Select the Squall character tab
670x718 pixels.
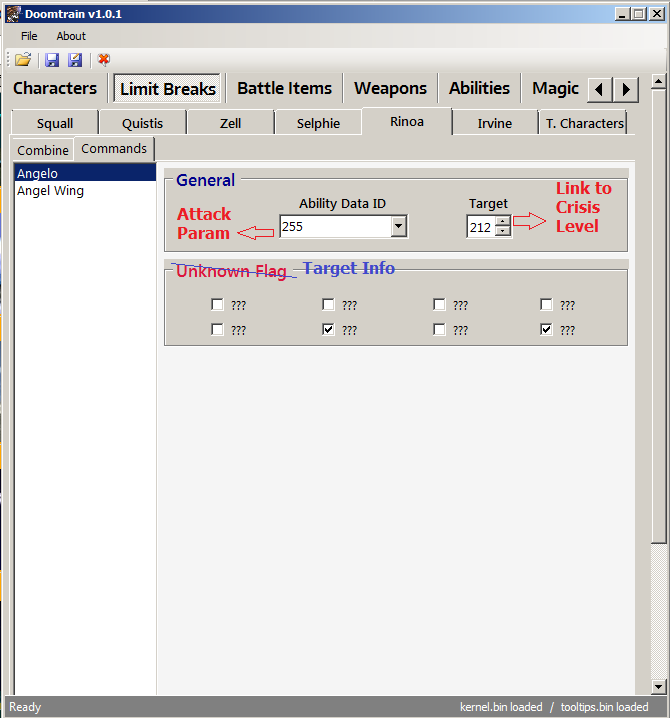(x=55, y=123)
